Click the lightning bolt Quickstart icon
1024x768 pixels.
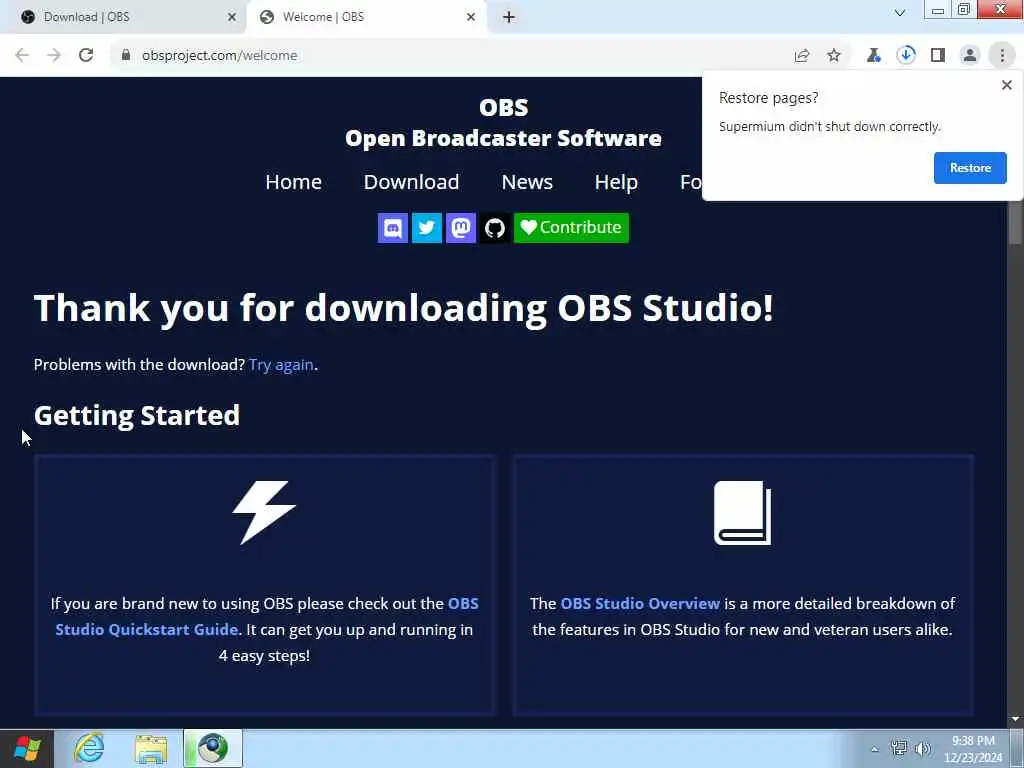264,513
